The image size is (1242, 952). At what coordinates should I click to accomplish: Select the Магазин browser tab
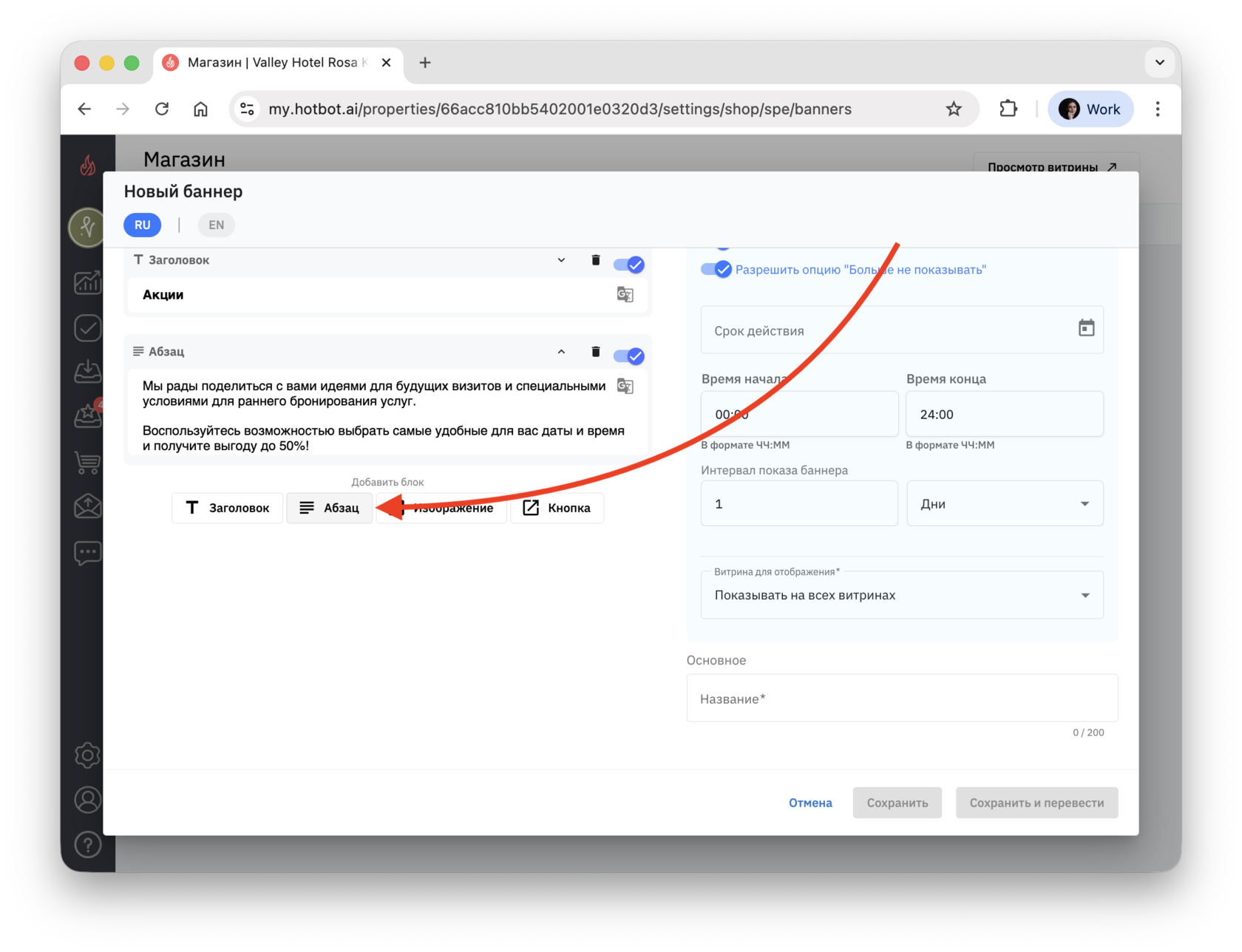[x=279, y=63]
